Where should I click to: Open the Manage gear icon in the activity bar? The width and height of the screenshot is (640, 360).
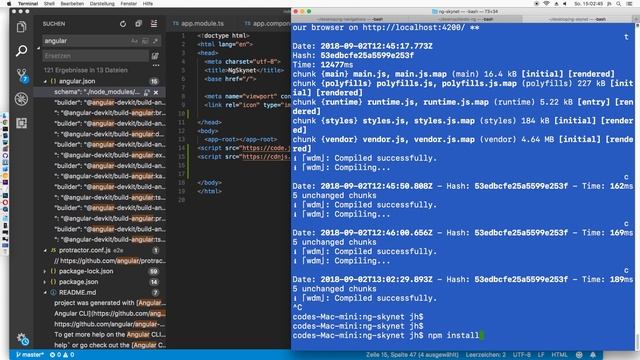[x=22, y=339]
